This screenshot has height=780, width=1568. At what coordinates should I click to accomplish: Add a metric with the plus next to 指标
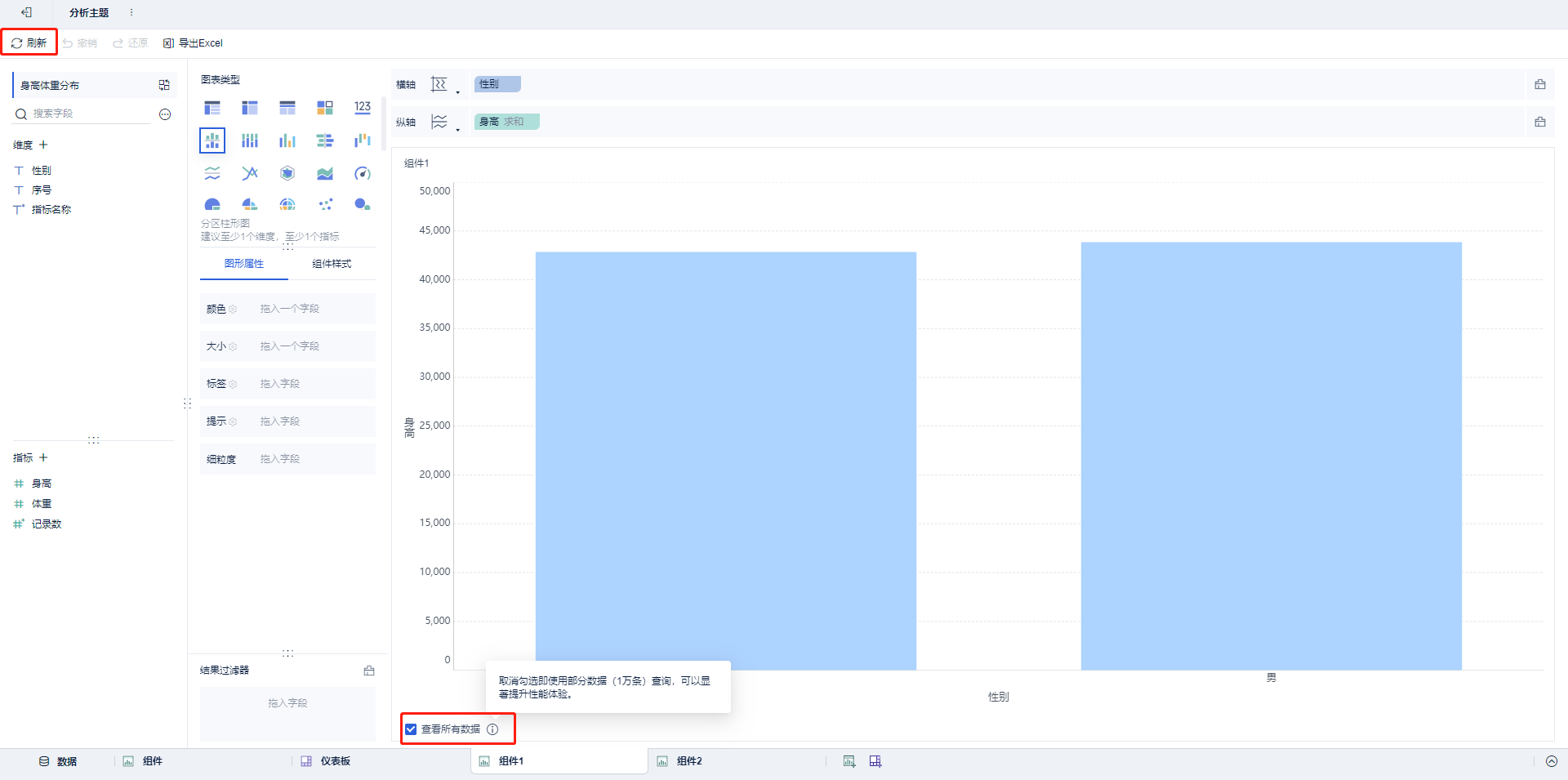pyautogui.click(x=43, y=457)
